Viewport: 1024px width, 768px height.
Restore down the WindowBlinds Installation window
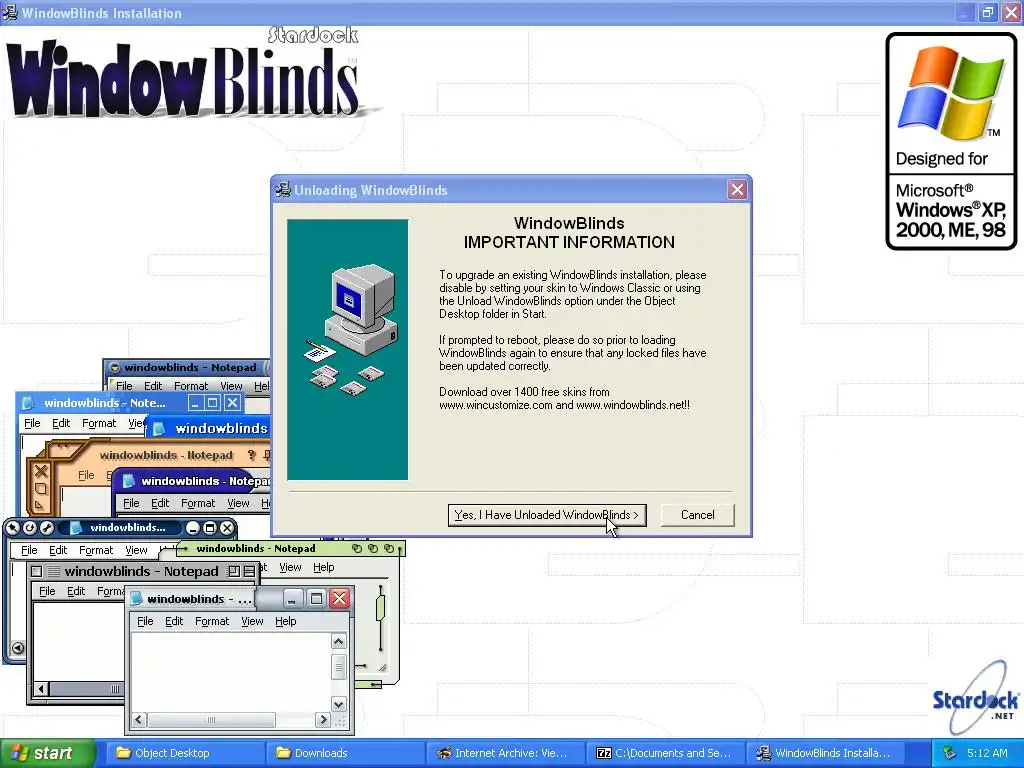(987, 12)
